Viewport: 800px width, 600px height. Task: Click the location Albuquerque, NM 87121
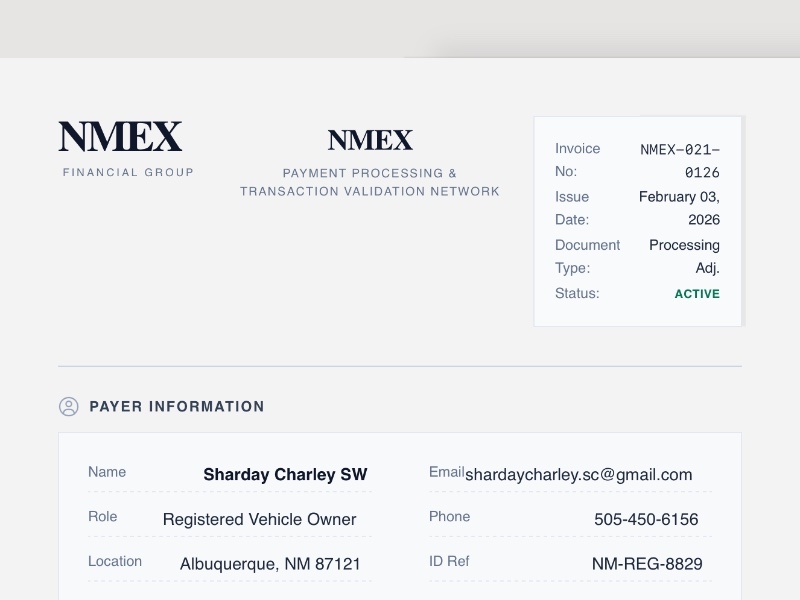270,564
